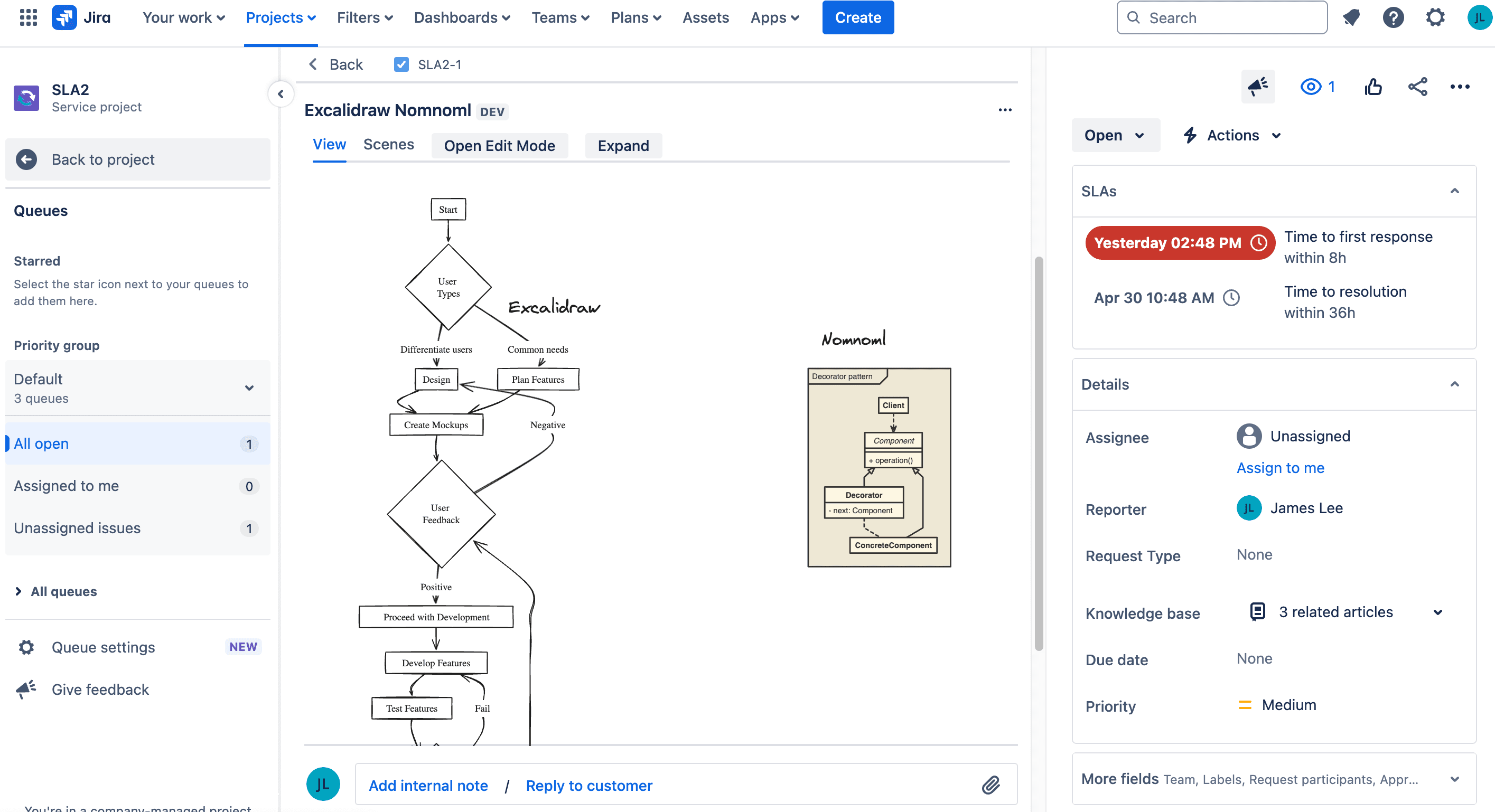Click the red Yesterday 02:48 PM SLA badge
This screenshot has width=1495, height=812.
click(x=1180, y=242)
